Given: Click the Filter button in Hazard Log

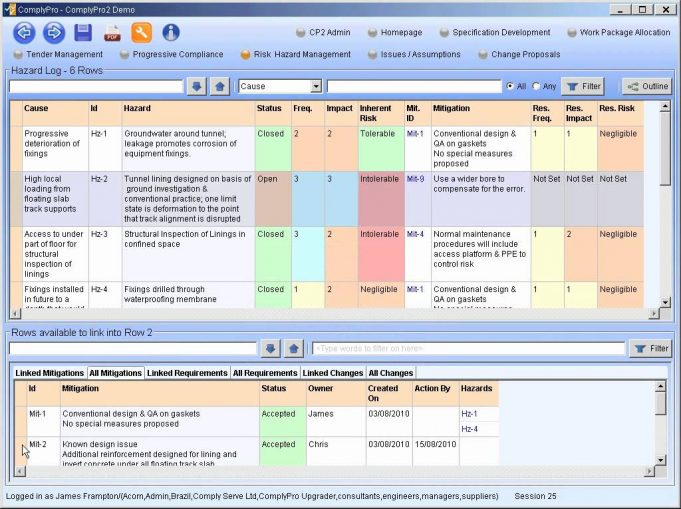Looking at the screenshot, I should click(x=583, y=87).
